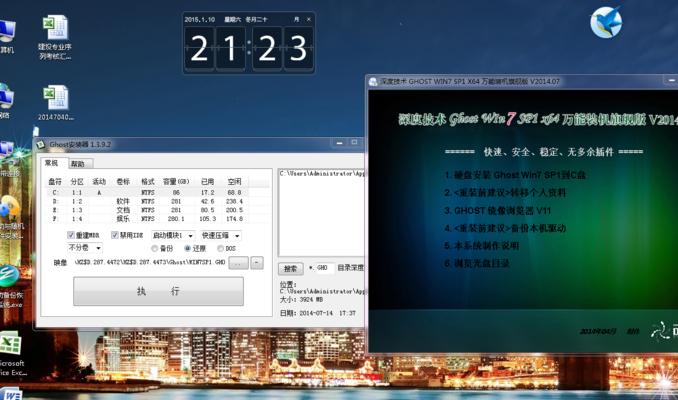Click the 盘符 column header

click(55, 182)
